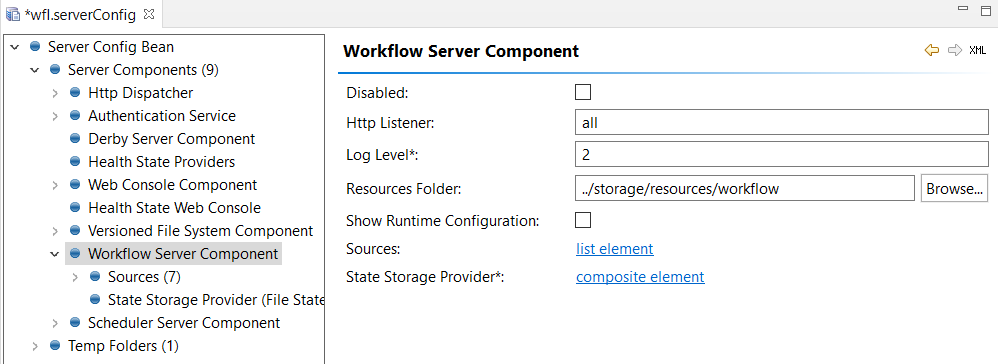Screen dimensions: 998x364
Task: Click the Server Components node icon
Action: coord(55,70)
